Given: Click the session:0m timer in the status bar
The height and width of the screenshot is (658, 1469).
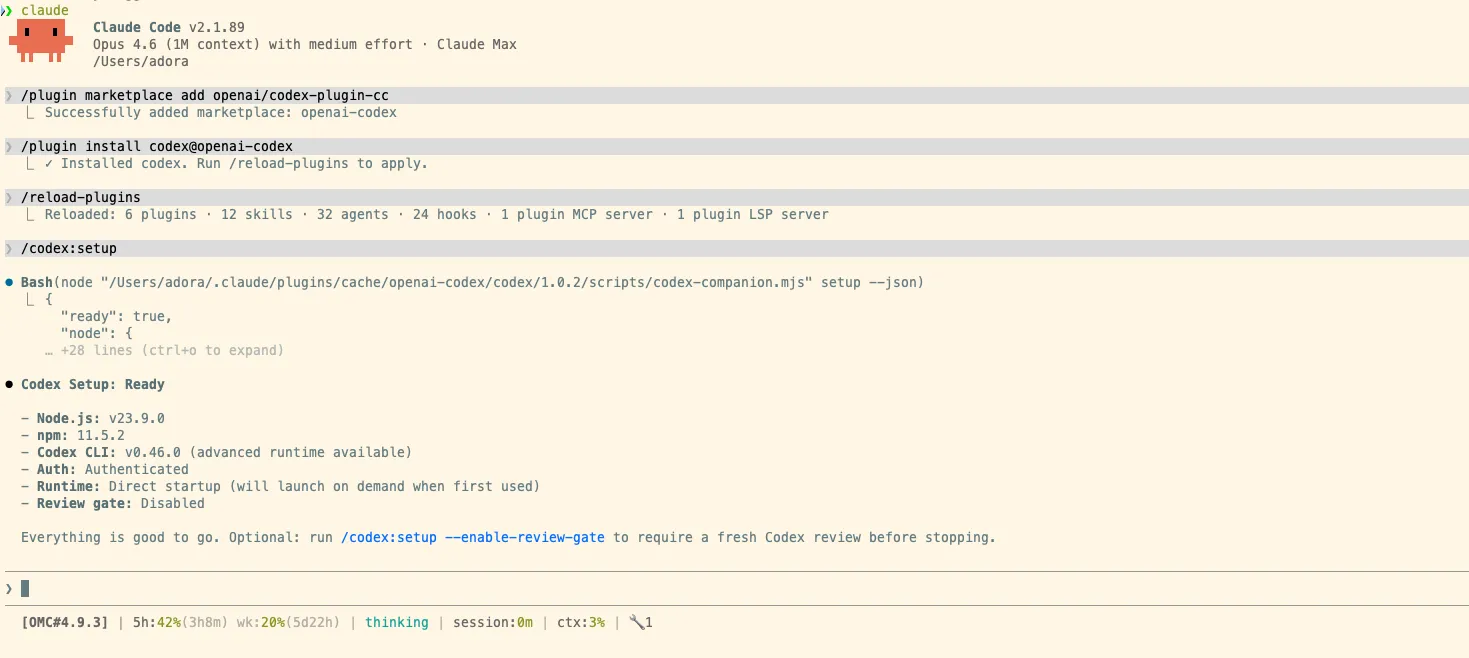Looking at the screenshot, I should [x=493, y=621].
